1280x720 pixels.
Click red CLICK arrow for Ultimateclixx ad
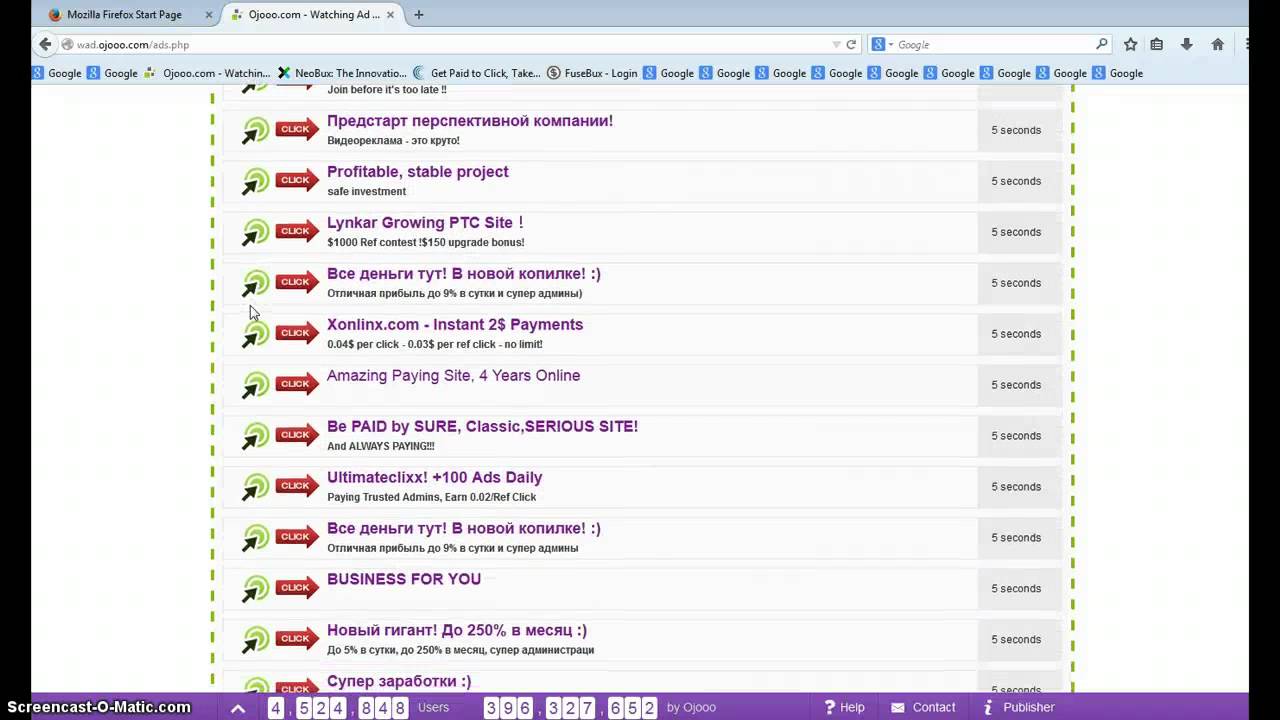point(297,486)
